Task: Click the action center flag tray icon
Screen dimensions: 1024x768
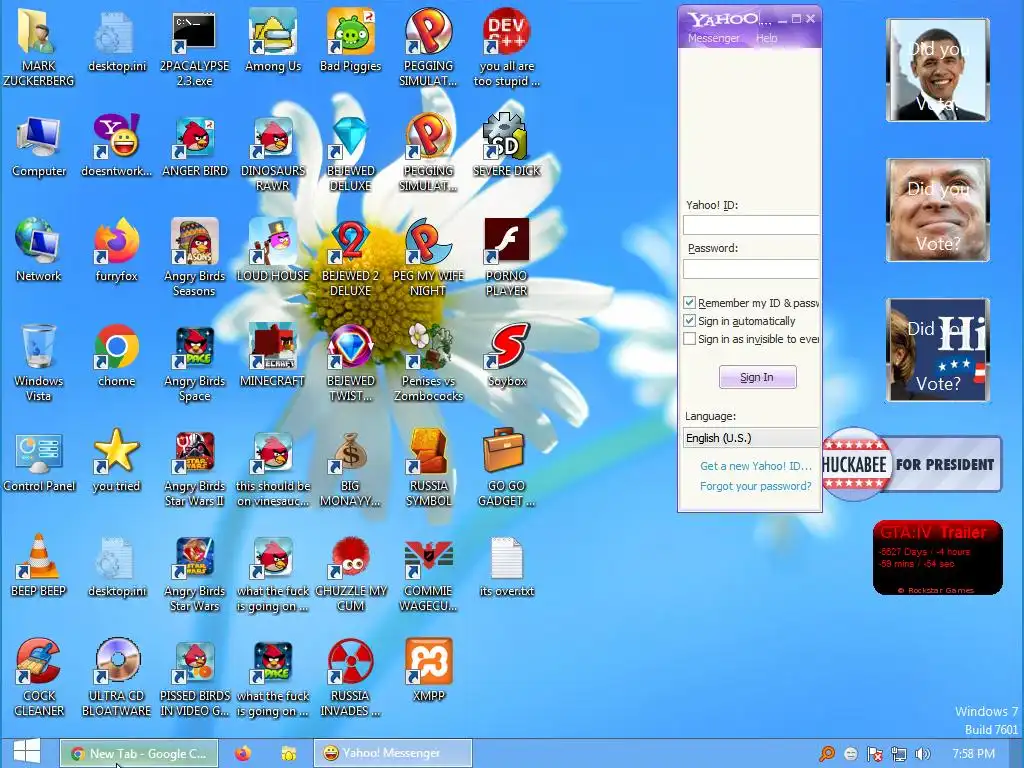Action: [874, 754]
